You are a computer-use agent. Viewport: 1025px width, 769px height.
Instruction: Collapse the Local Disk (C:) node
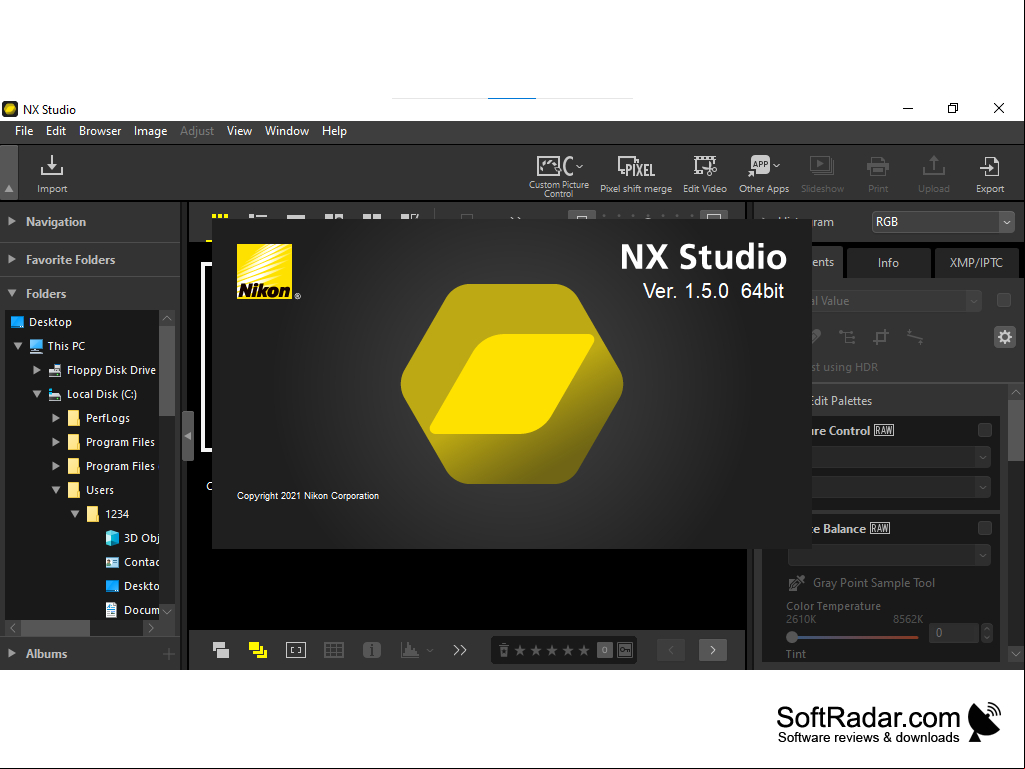[37, 394]
